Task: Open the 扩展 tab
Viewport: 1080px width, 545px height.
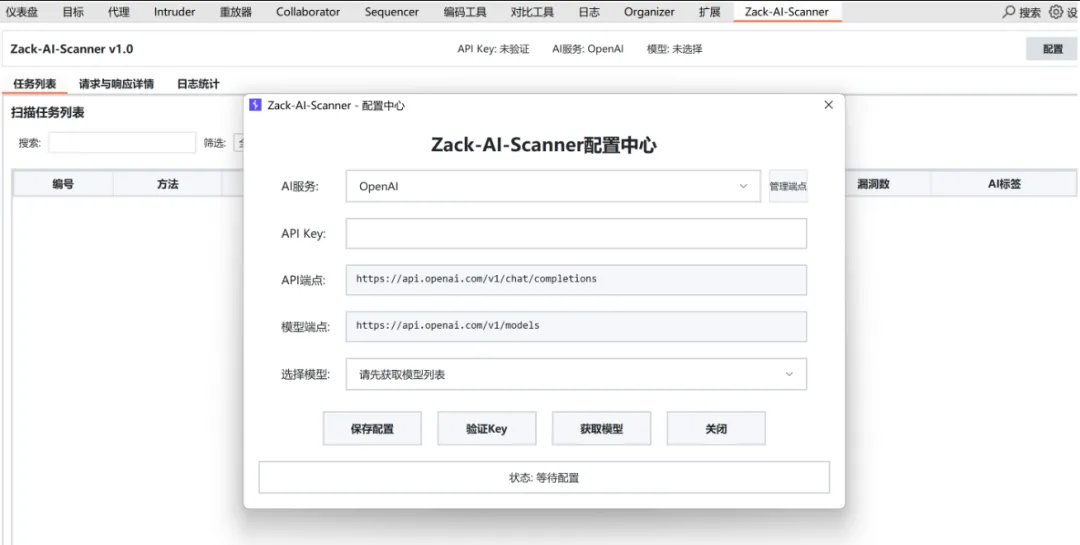Action: [x=709, y=12]
